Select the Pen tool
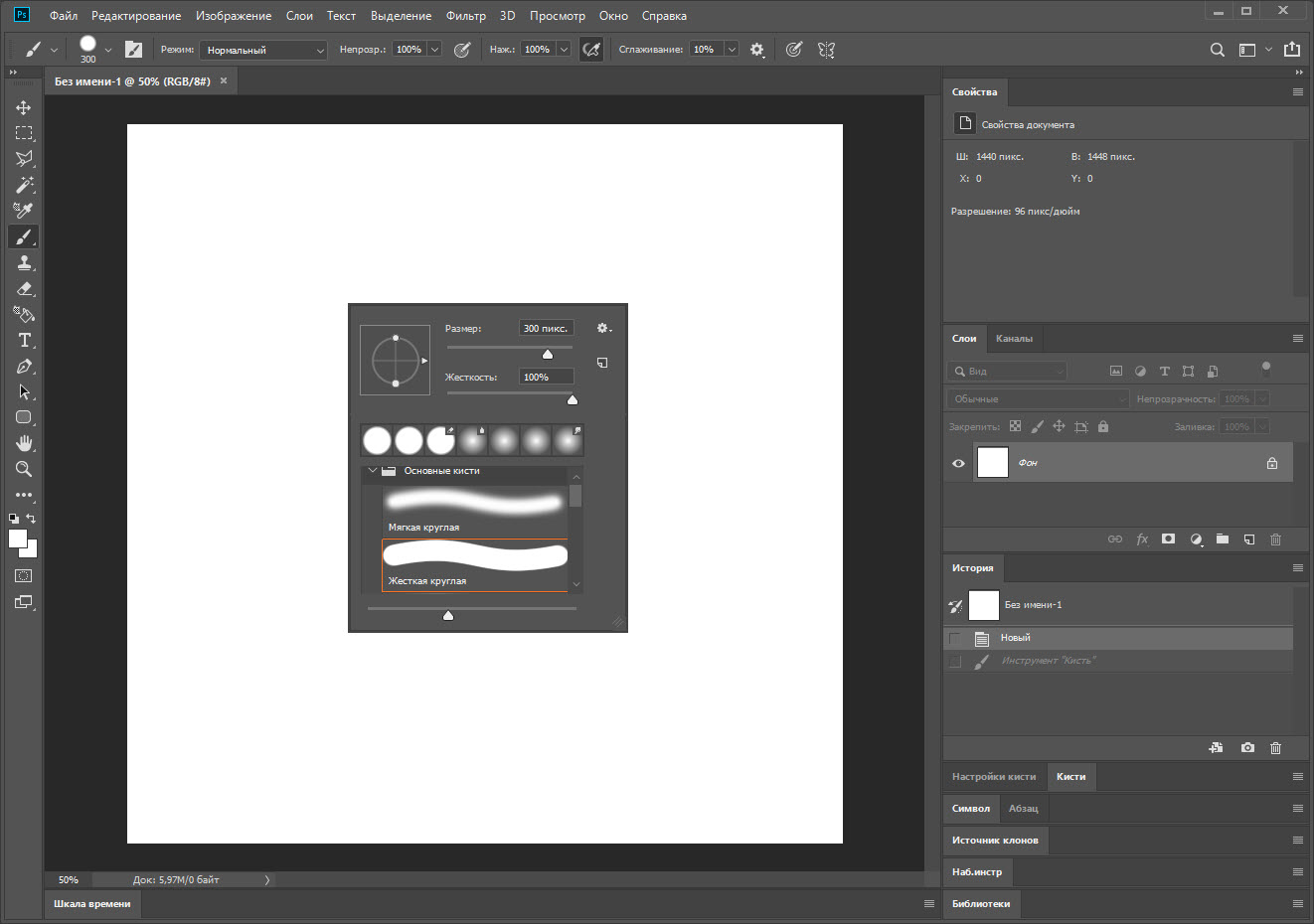This screenshot has width=1314, height=924. pyautogui.click(x=24, y=366)
